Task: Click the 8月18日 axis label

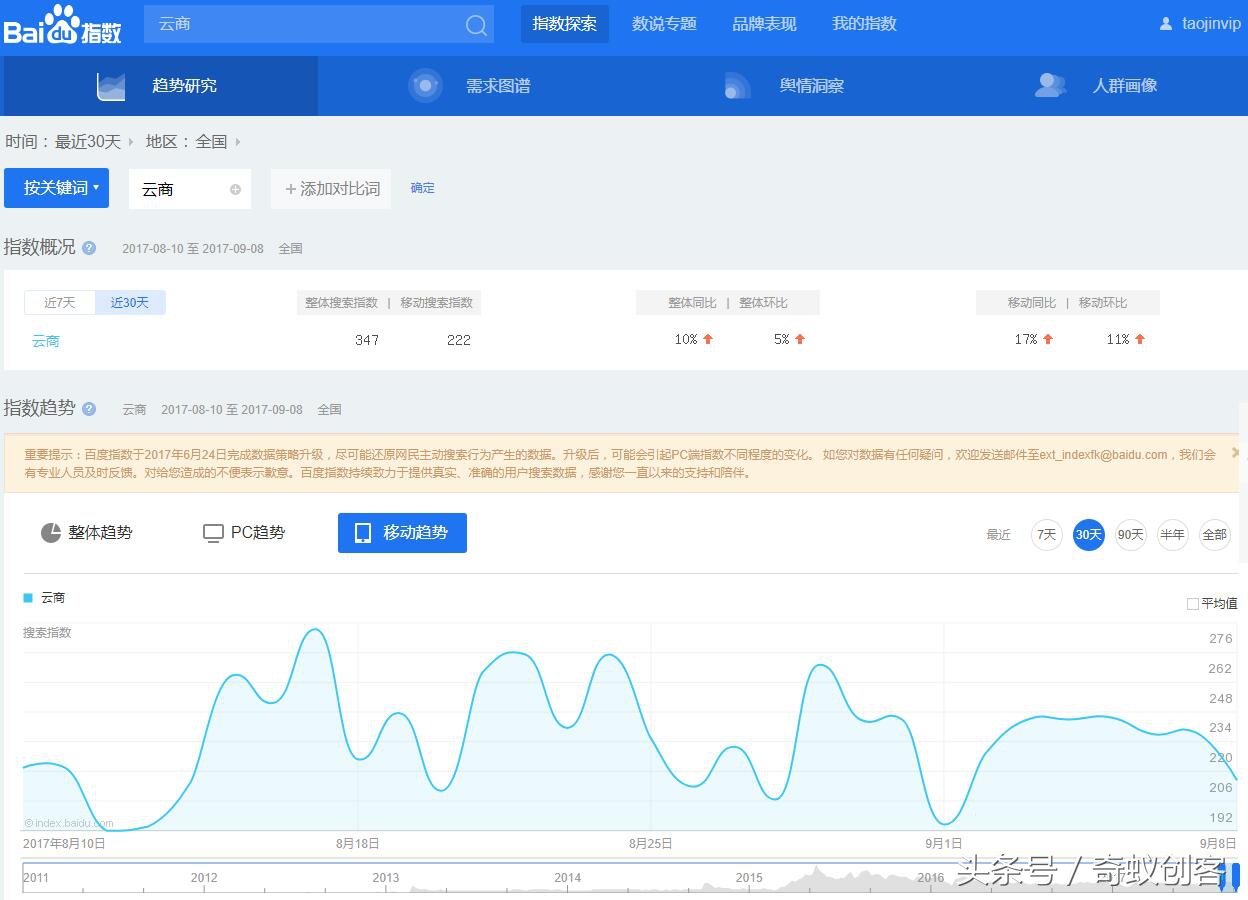Action: pos(358,844)
